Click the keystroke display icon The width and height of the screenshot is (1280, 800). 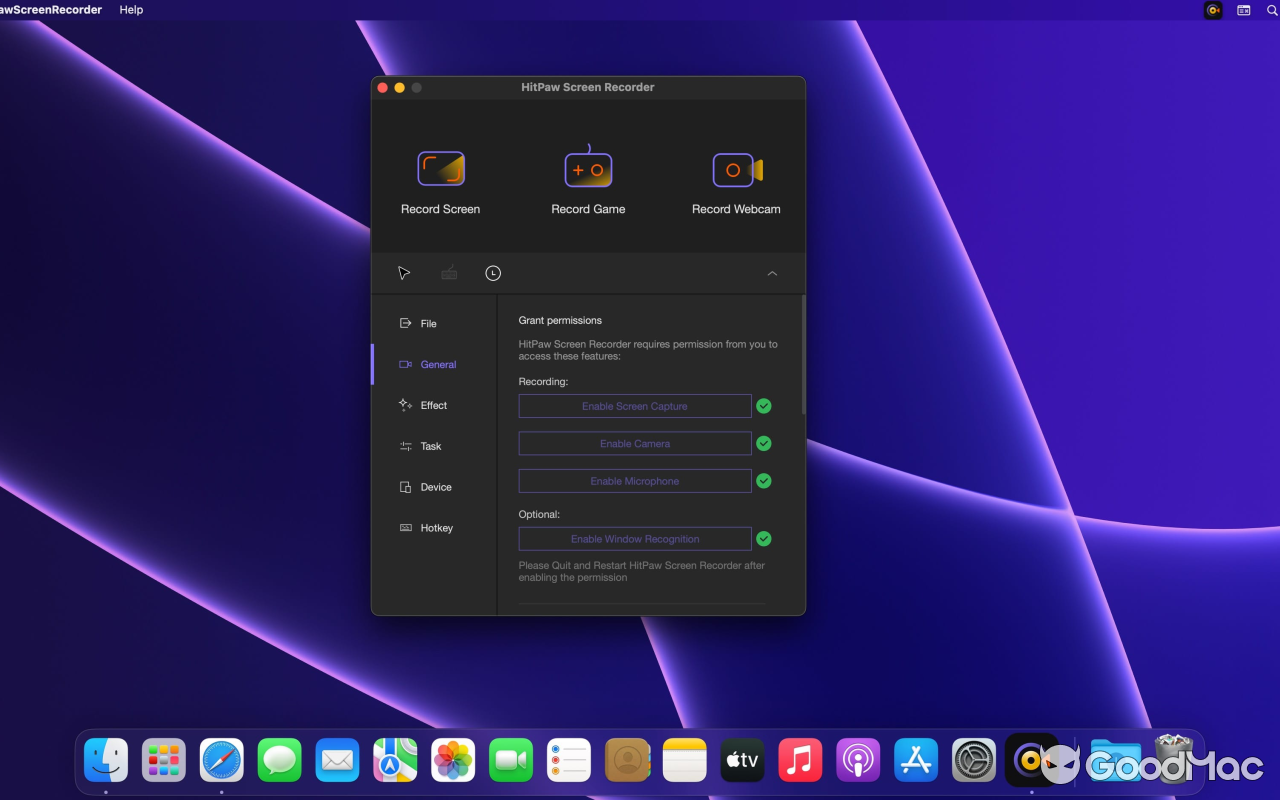[x=448, y=272]
